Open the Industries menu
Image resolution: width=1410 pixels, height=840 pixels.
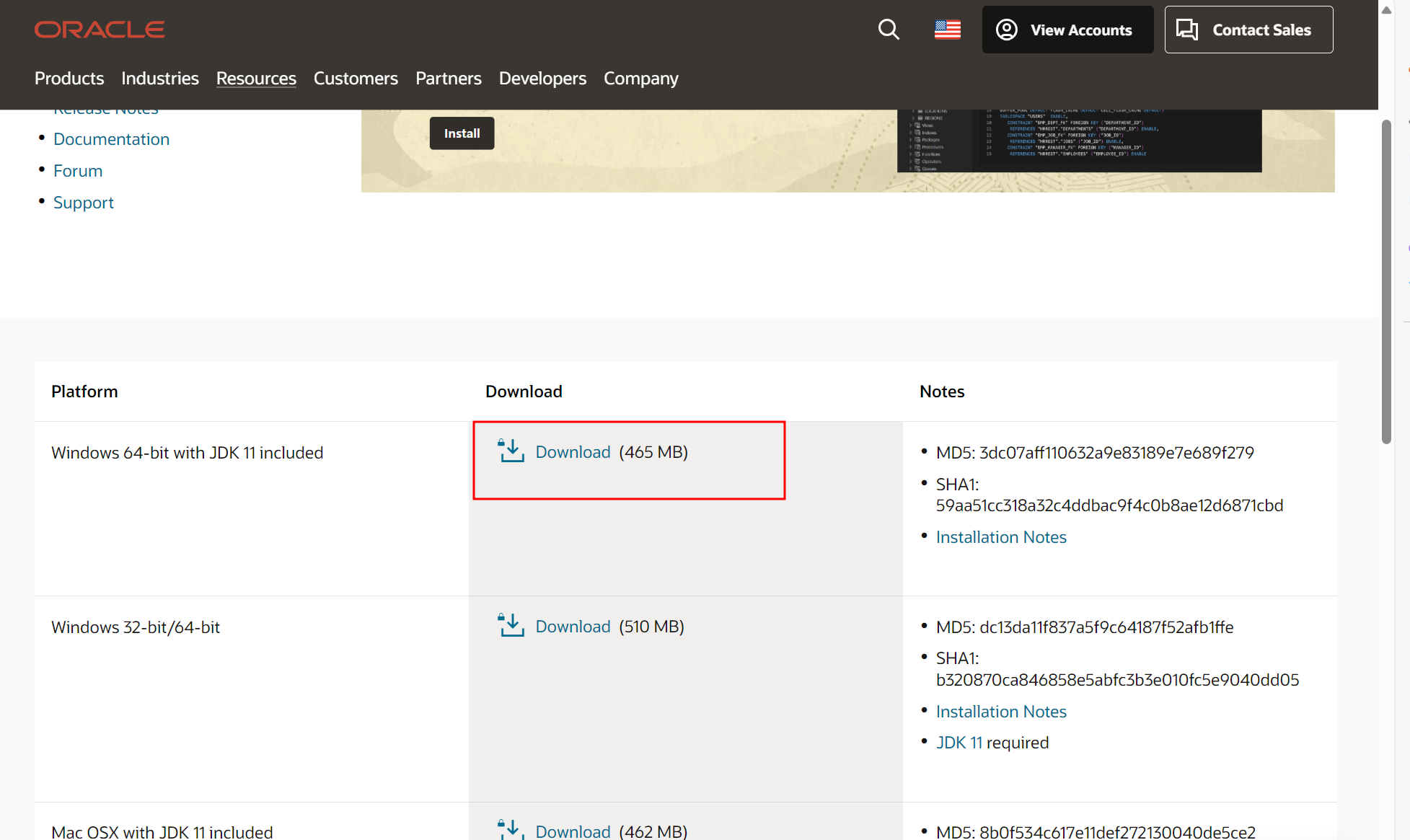click(x=159, y=78)
